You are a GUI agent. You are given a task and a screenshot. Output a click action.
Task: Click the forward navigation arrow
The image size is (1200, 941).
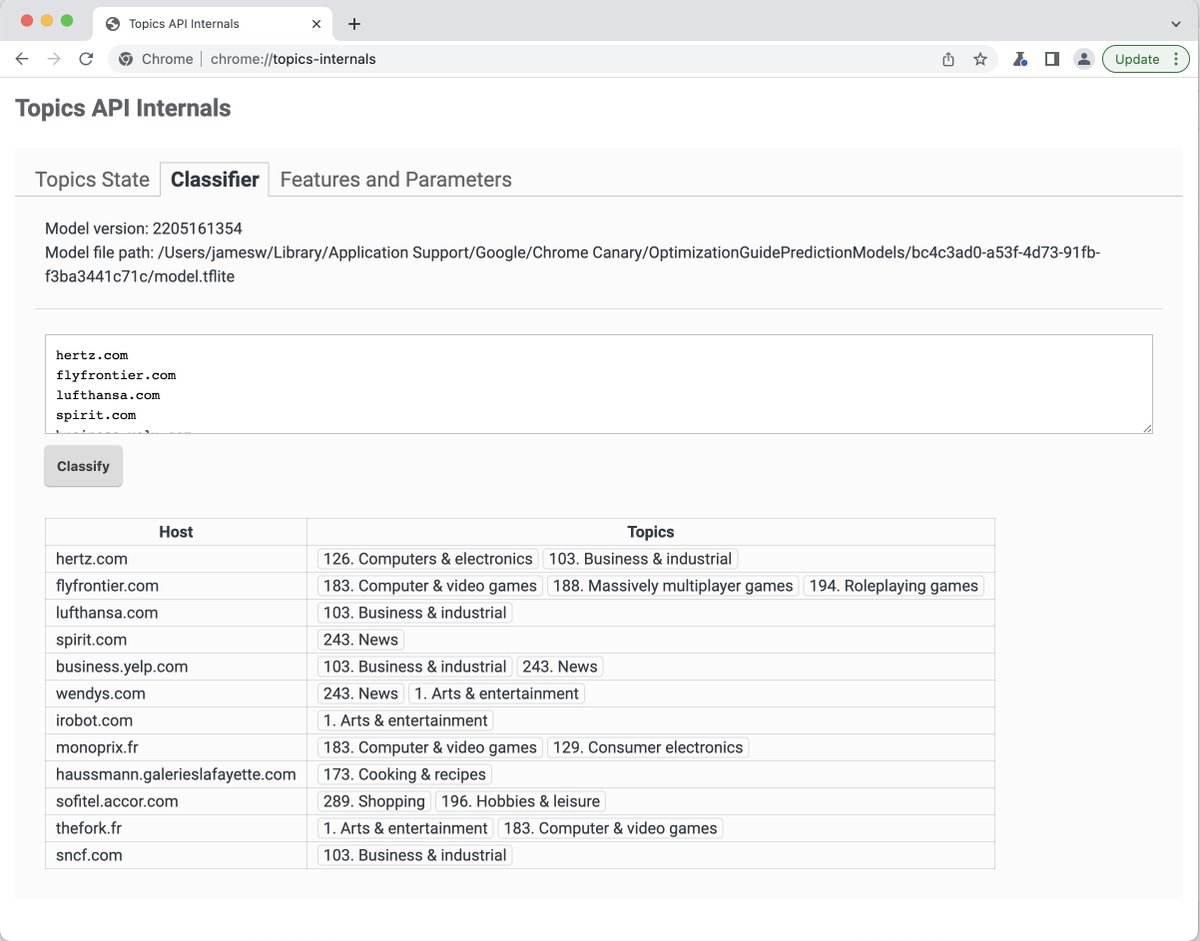(54, 59)
